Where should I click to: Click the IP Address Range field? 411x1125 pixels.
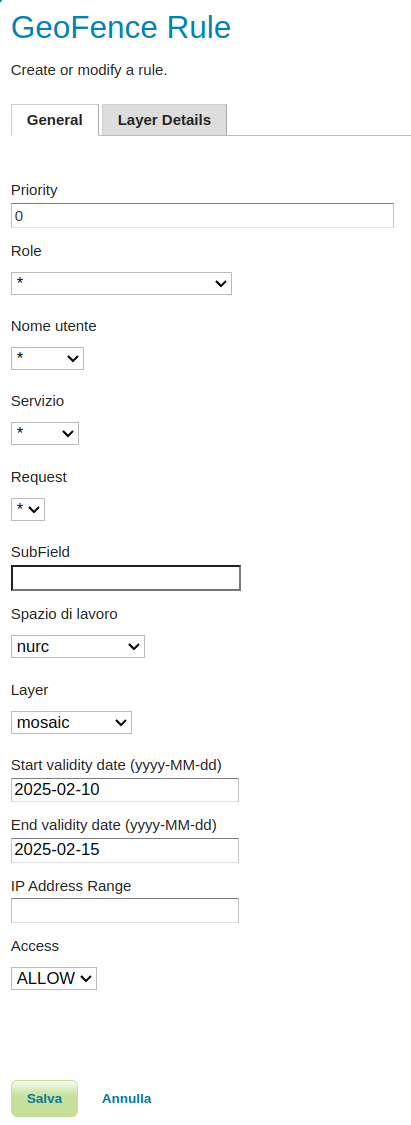point(125,910)
